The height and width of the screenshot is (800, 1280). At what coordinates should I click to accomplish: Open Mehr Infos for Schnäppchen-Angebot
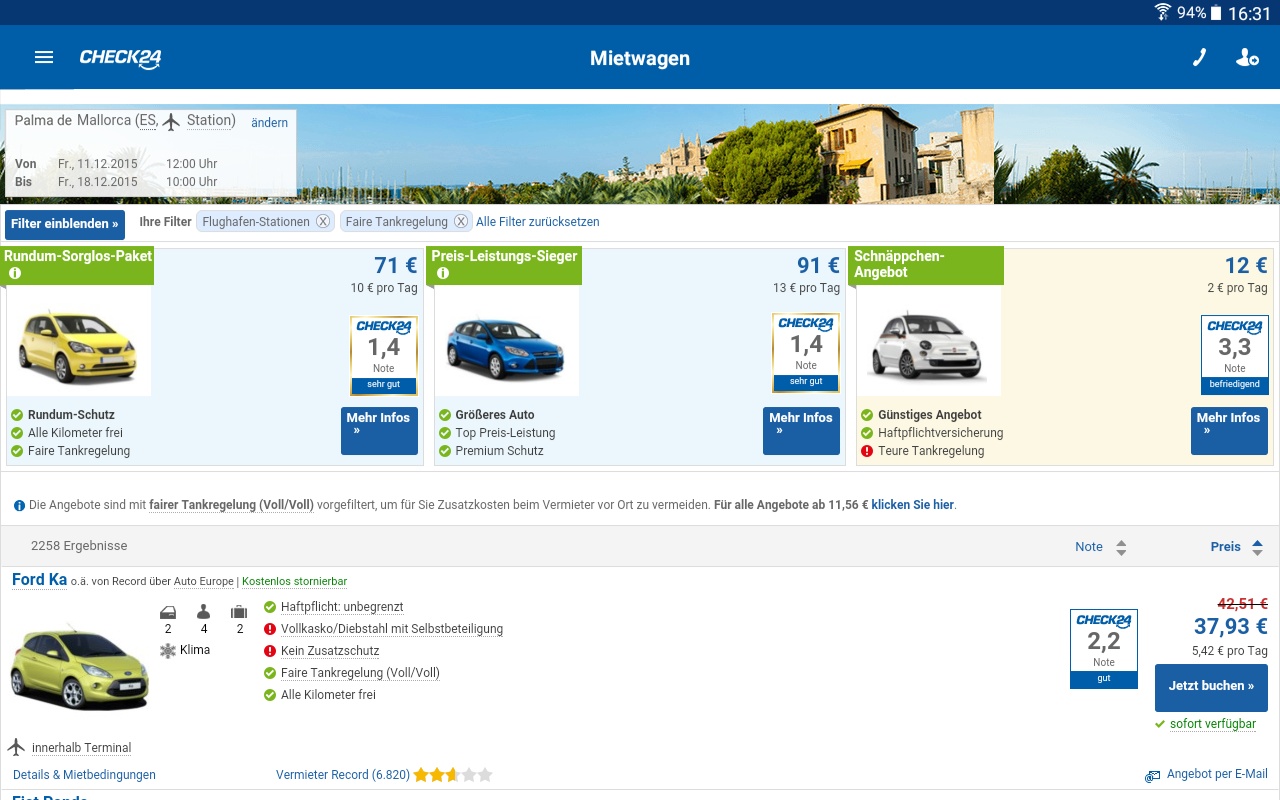tap(1229, 431)
